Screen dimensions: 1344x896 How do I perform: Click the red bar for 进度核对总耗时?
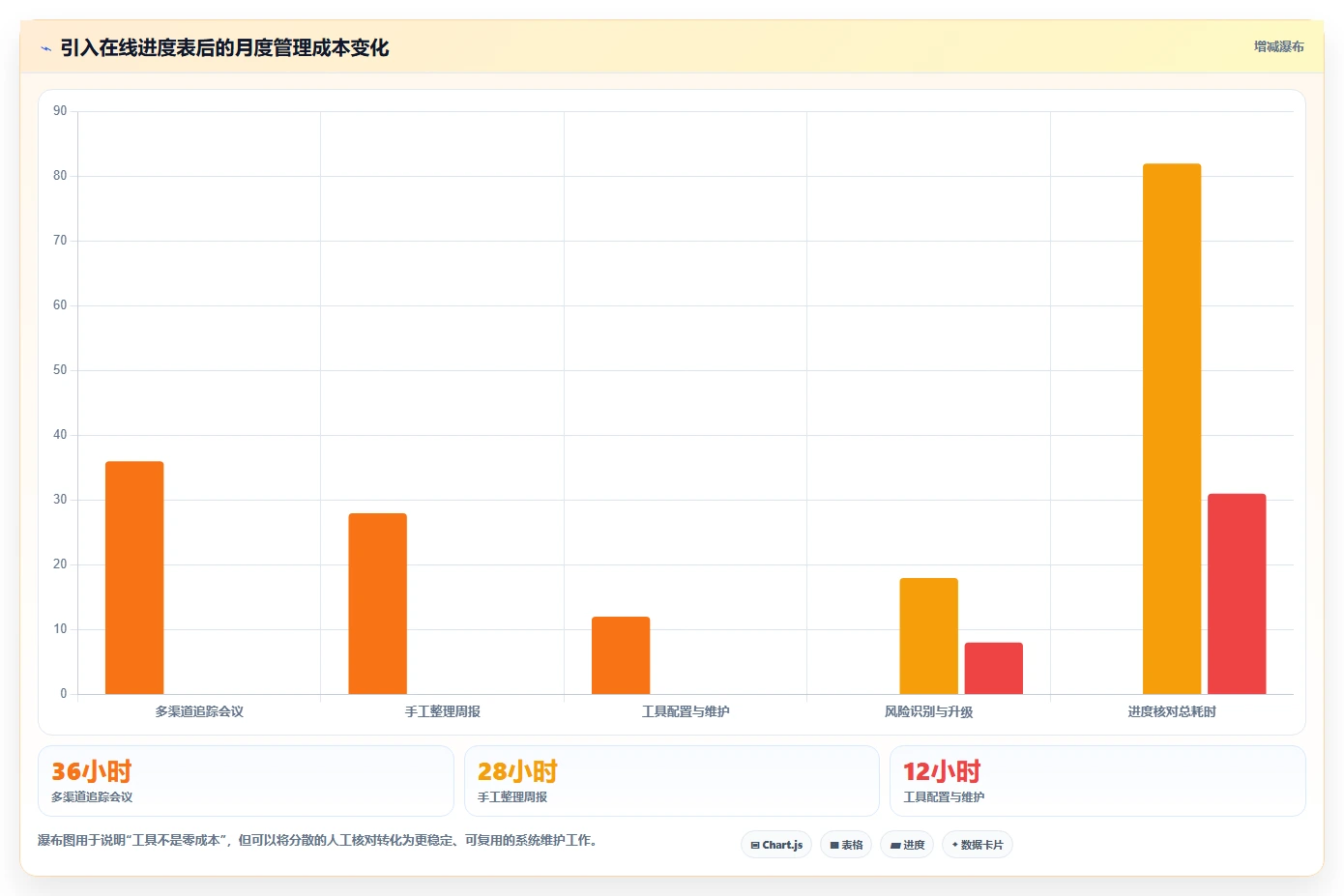pos(1237,593)
